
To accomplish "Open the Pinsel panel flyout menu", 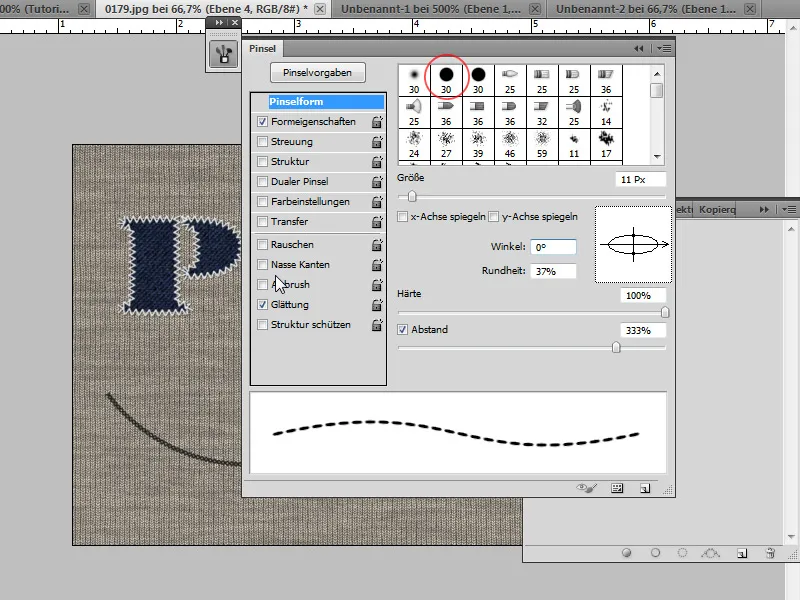I will click(x=664, y=48).
